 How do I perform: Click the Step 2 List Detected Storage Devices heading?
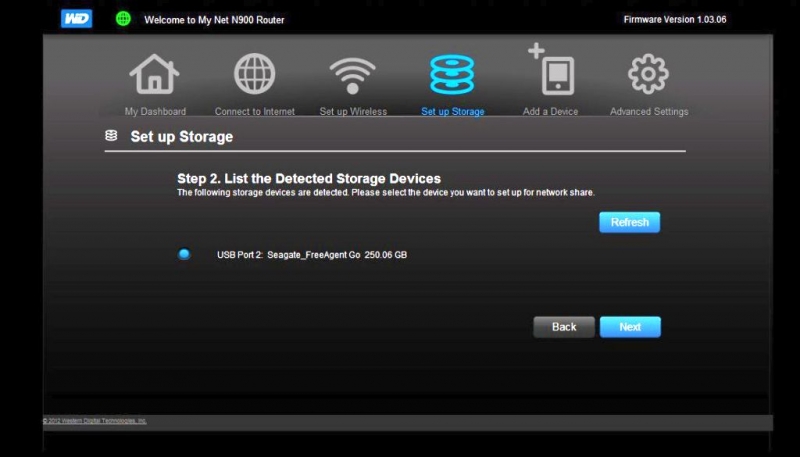coord(309,179)
